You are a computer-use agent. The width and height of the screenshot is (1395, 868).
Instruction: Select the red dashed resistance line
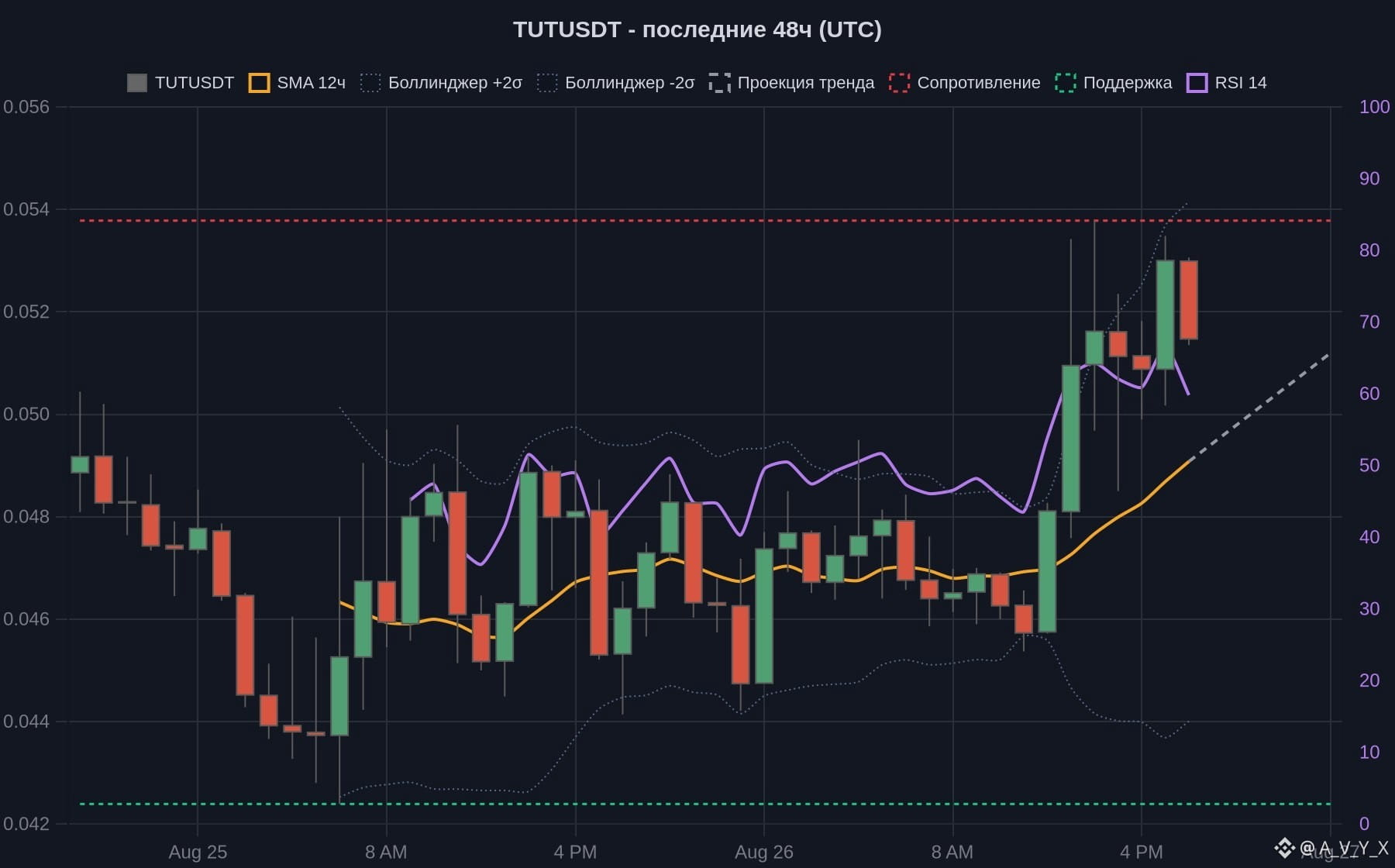click(705, 221)
